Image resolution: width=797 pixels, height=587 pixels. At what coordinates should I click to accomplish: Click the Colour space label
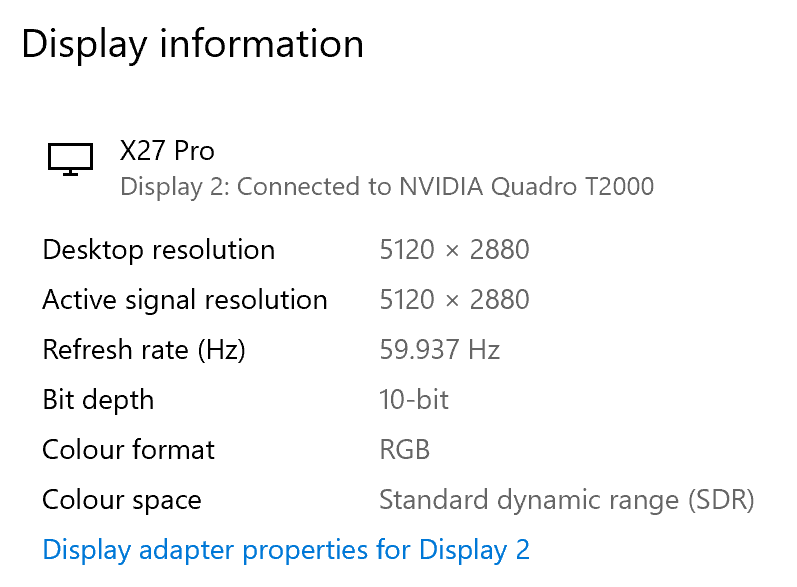click(x=121, y=500)
